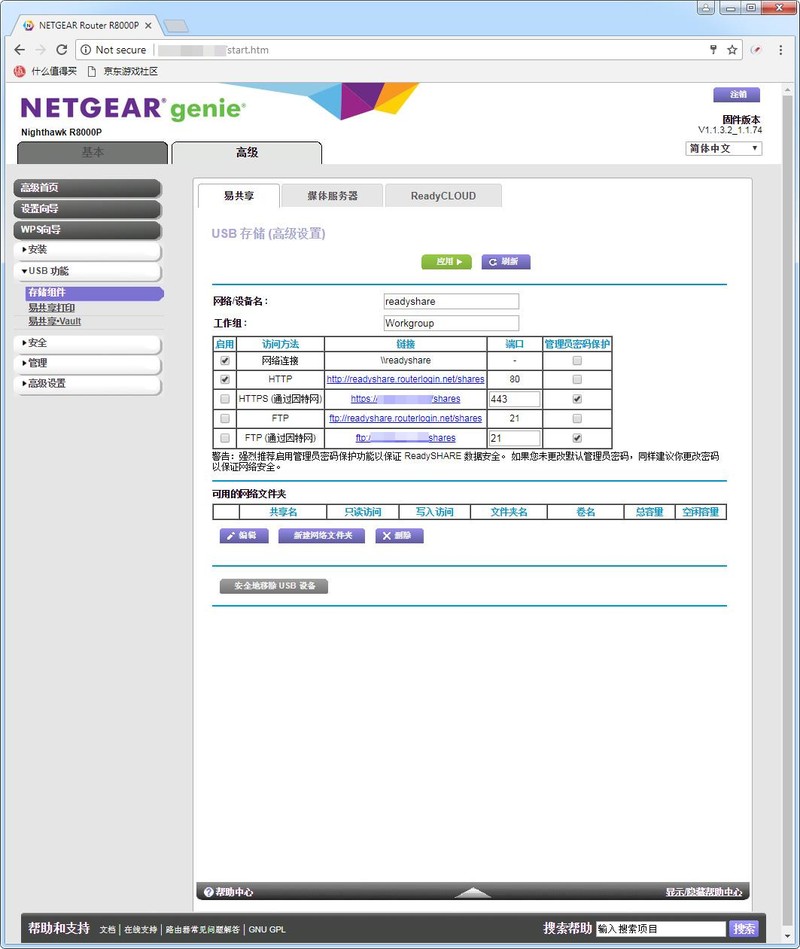
Task: Expand the 安全 sidebar section
Action: point(88,343)
